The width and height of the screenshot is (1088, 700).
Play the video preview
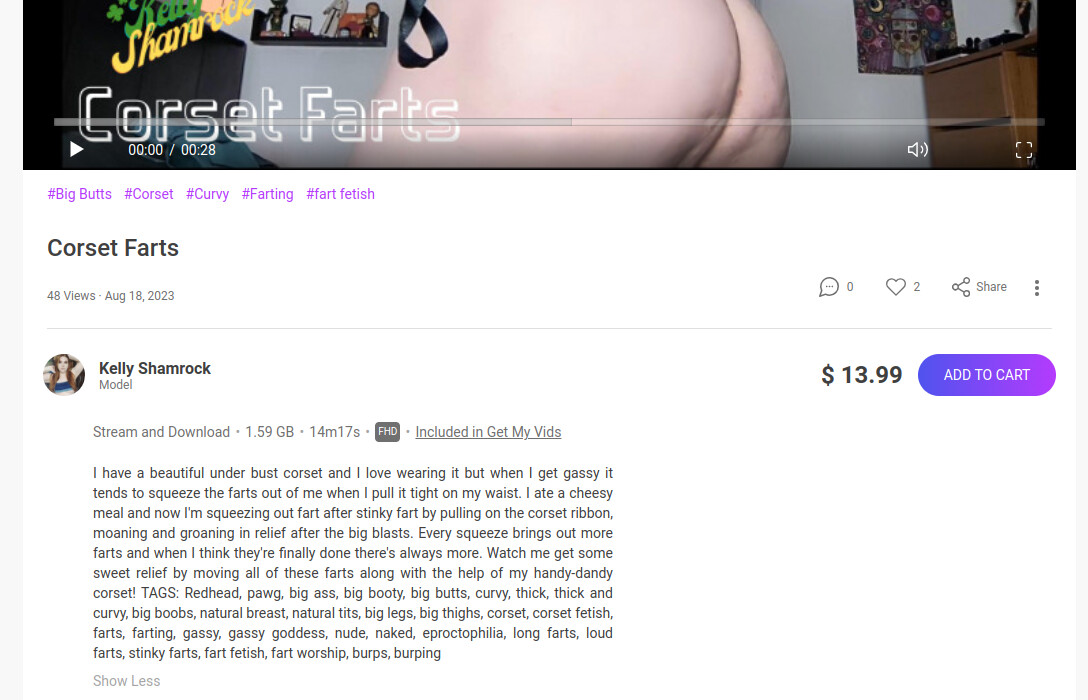click(x=77, y=149)
